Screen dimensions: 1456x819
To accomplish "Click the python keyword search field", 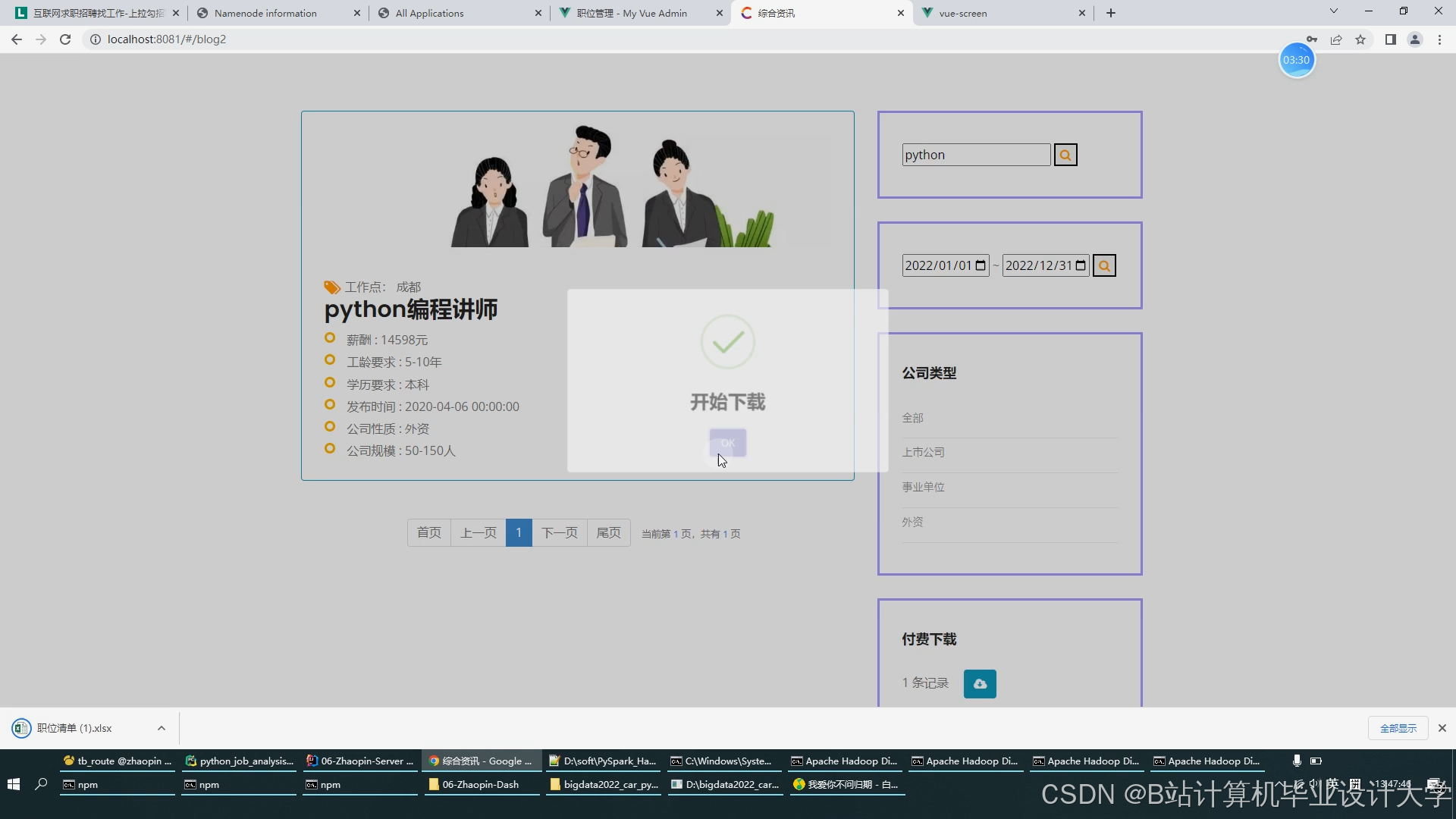I will (x=975, y=155).
